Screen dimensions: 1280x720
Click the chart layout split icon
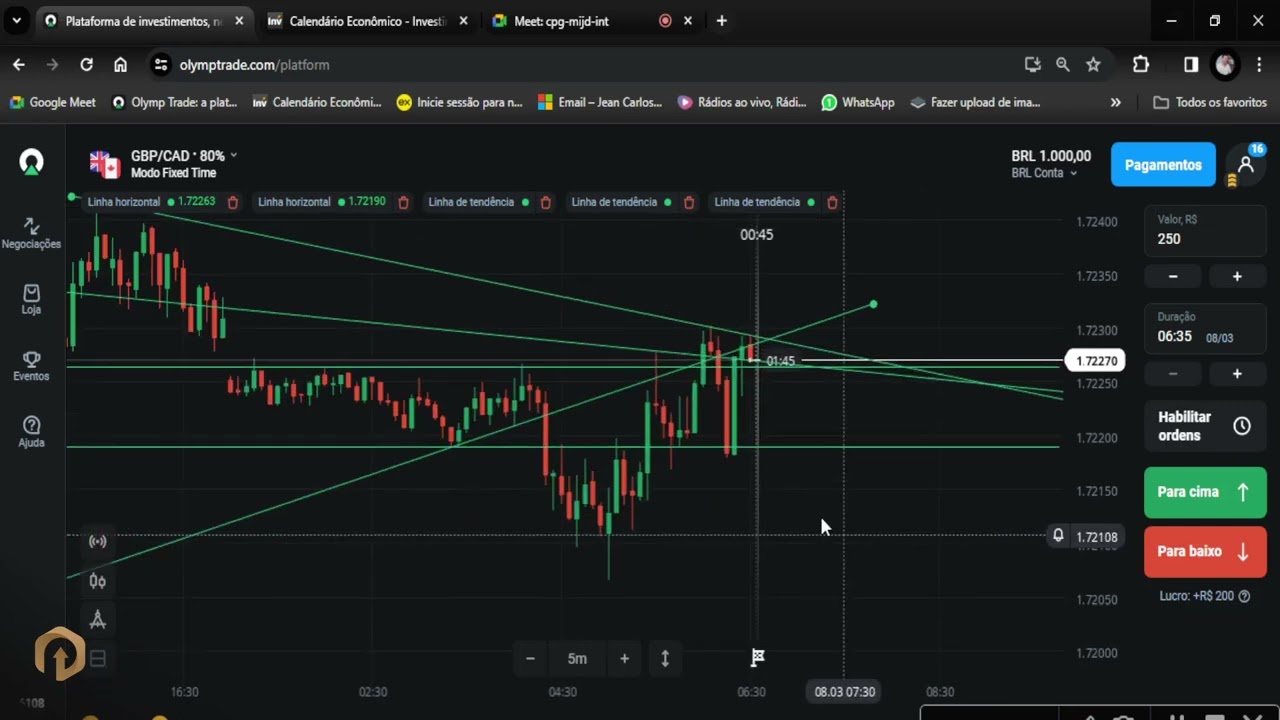pyautogui.click(x=98, y=658)
